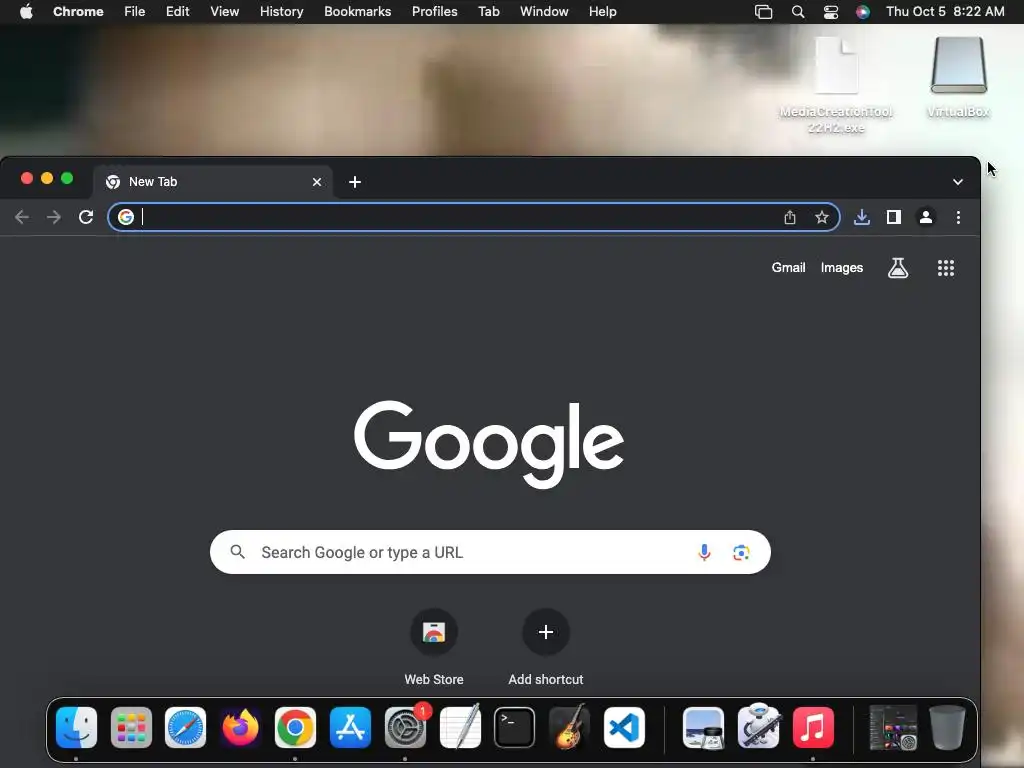Click the Siri icon in menu bar
Screen dimensions: 1024x768
pos(863,12)
